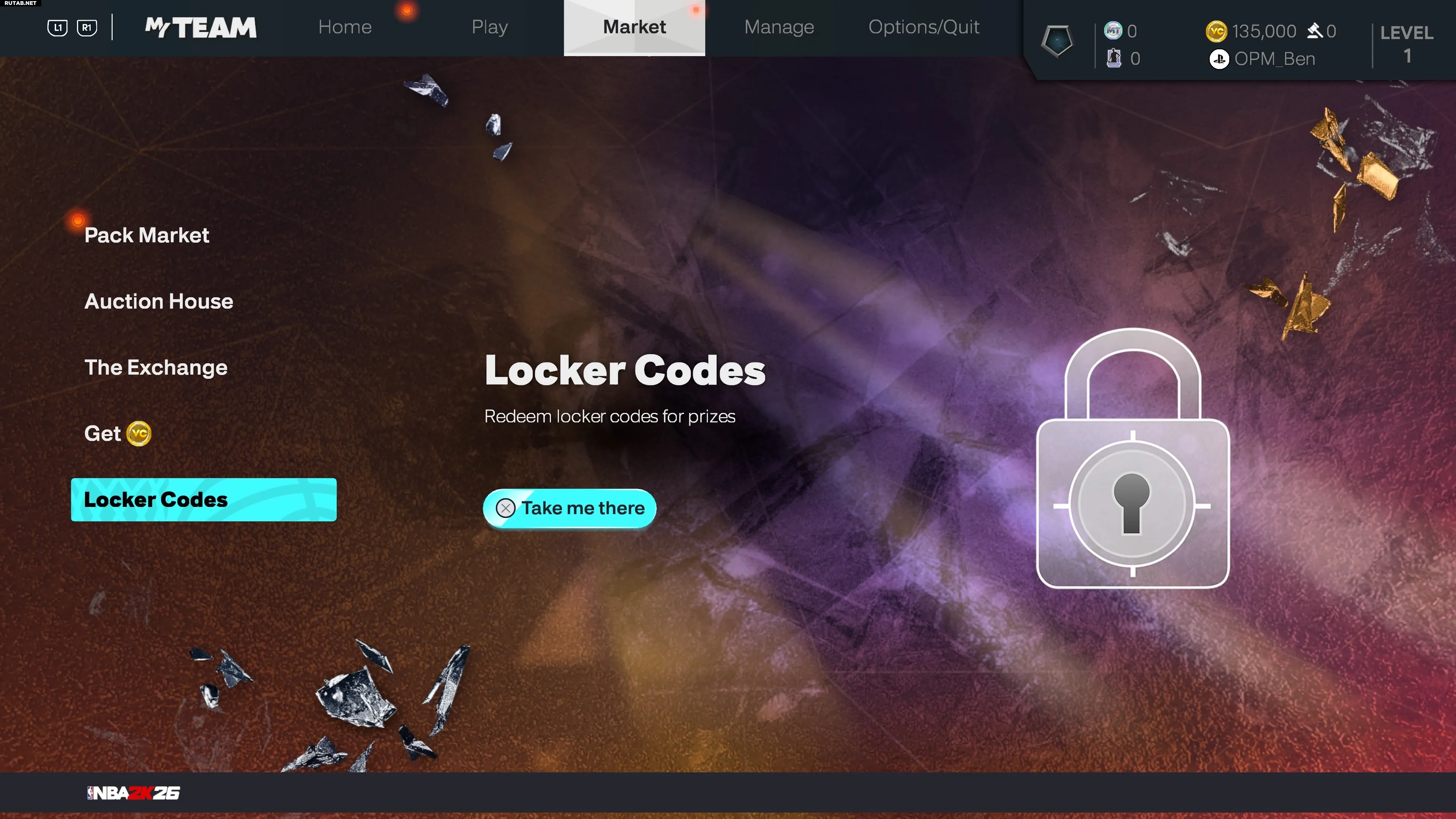Image resolution: width=1456 pixels, height=819 pixels.
Task: Open the Pack Market menu entry
Action: point(146,235)
